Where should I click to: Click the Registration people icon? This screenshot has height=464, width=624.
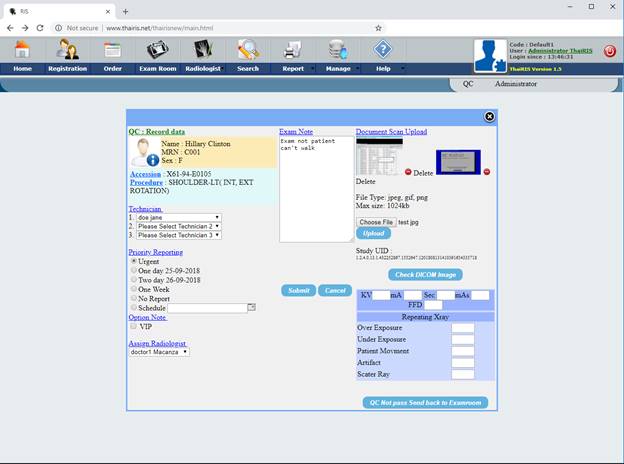[x=67, y=49]
